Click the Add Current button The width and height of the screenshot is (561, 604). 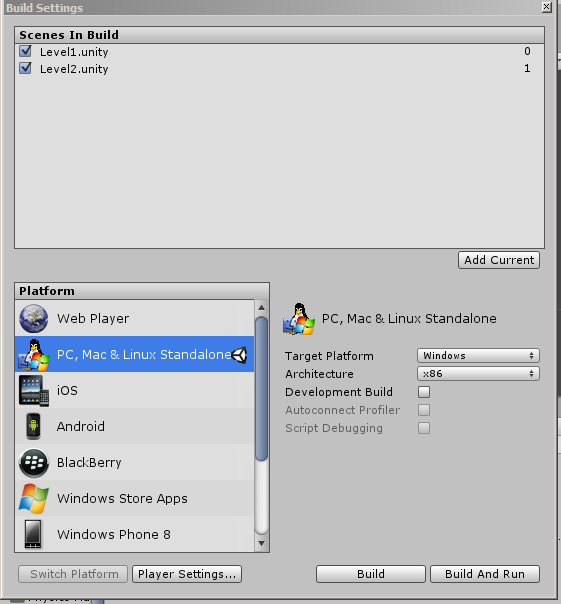point(499,260)
